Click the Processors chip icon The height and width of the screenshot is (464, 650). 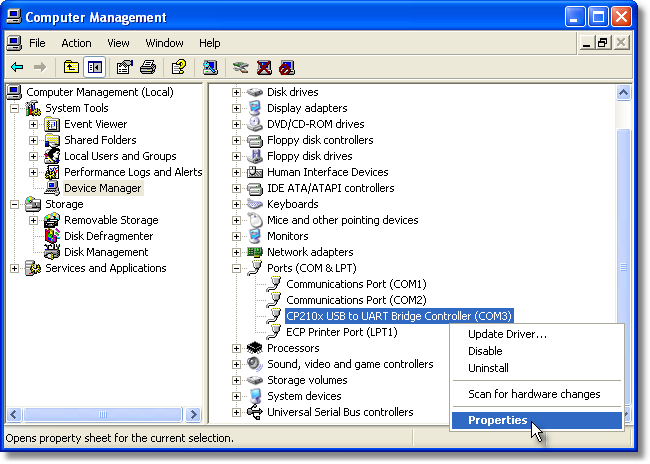[255, 347]
